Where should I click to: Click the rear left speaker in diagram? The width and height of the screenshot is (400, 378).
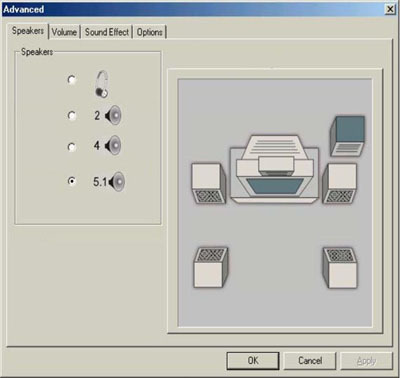(x=211, y=267)
